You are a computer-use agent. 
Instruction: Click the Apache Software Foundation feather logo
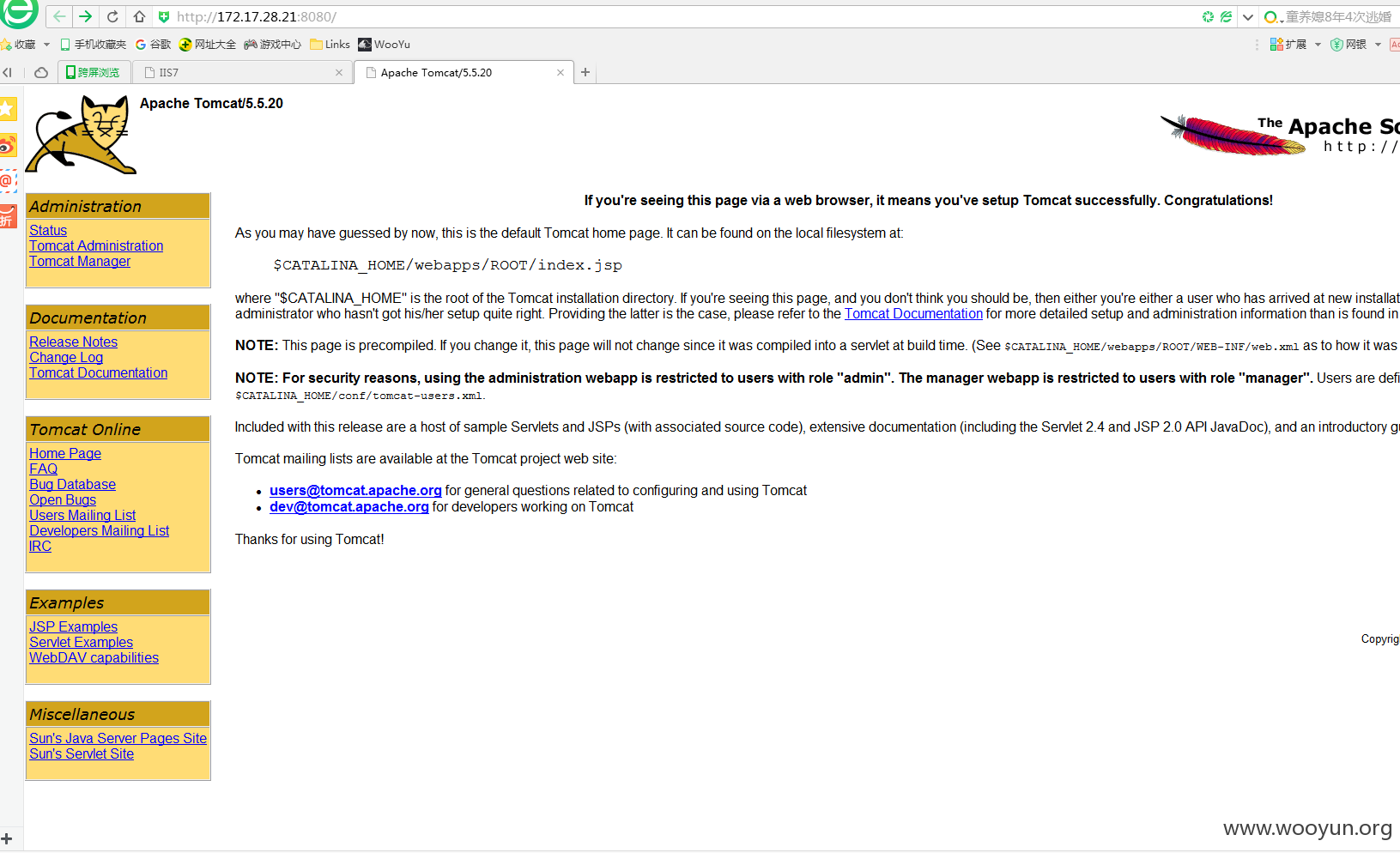tap(1279, 135)
